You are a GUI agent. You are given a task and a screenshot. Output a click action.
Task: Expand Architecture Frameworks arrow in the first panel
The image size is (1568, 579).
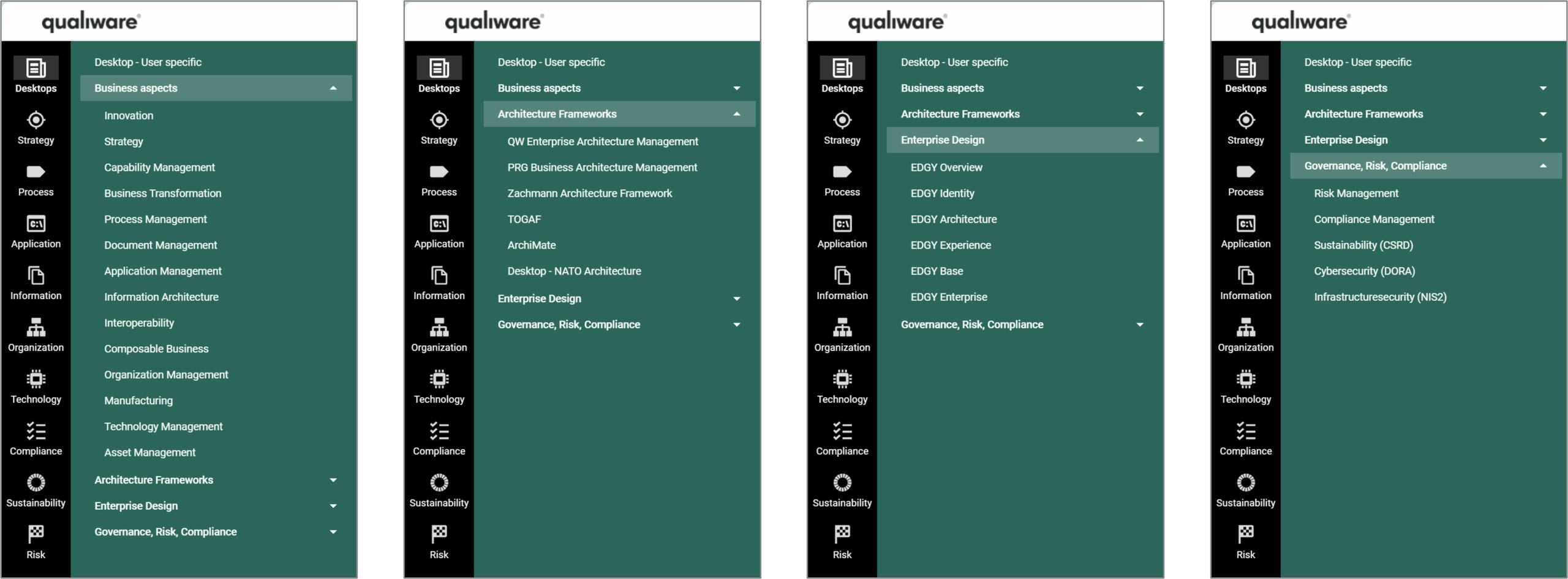[333, 480]
